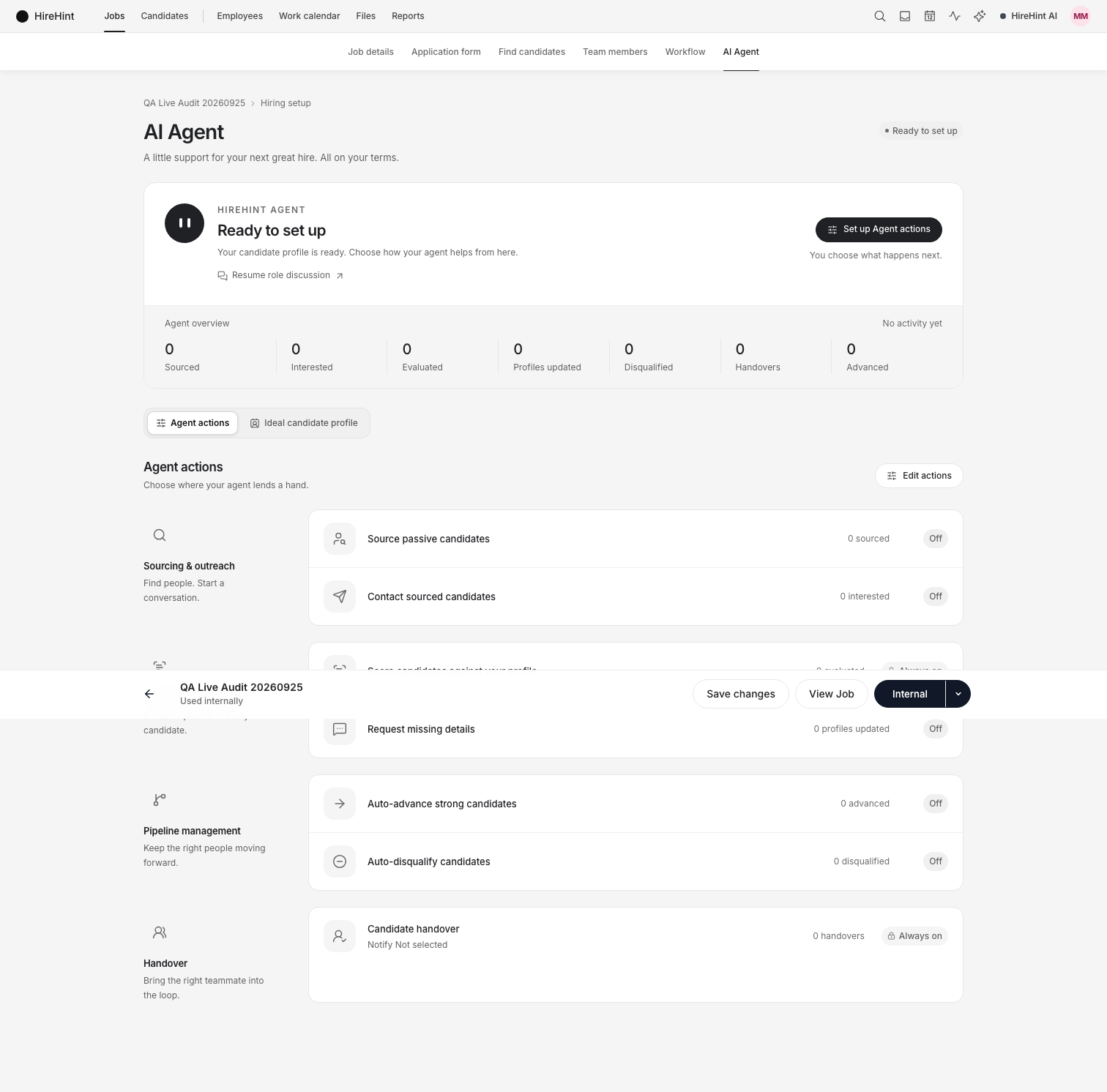The width and height of the screenshot is (1107, 1092).
Task: Click the activity pulse icon
Action: click(x=955, y=16)
